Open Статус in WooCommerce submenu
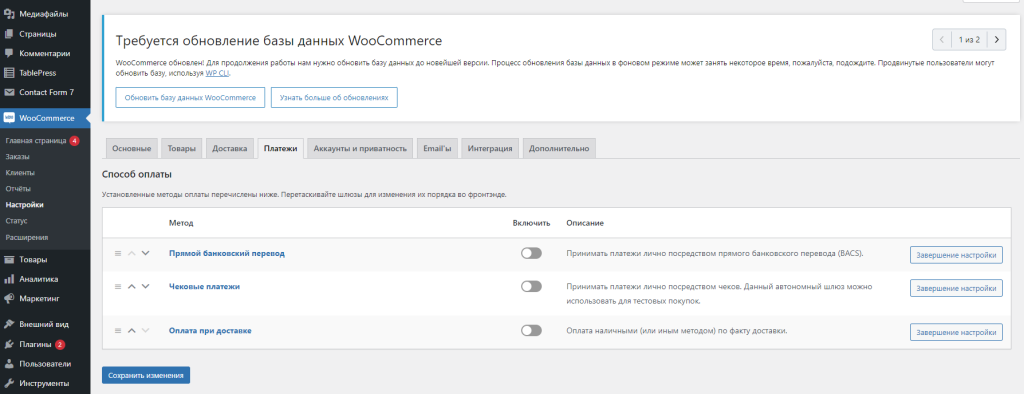The image size is (1024, 394). tap(16, 221)
